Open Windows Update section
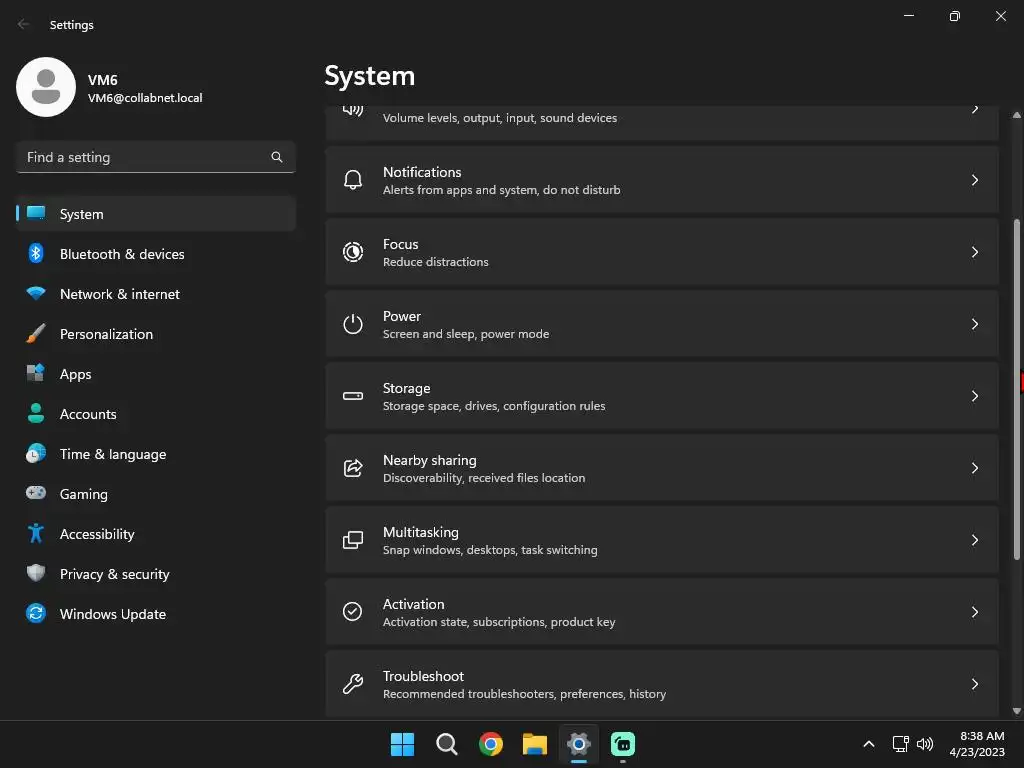 tap(156, 613)
